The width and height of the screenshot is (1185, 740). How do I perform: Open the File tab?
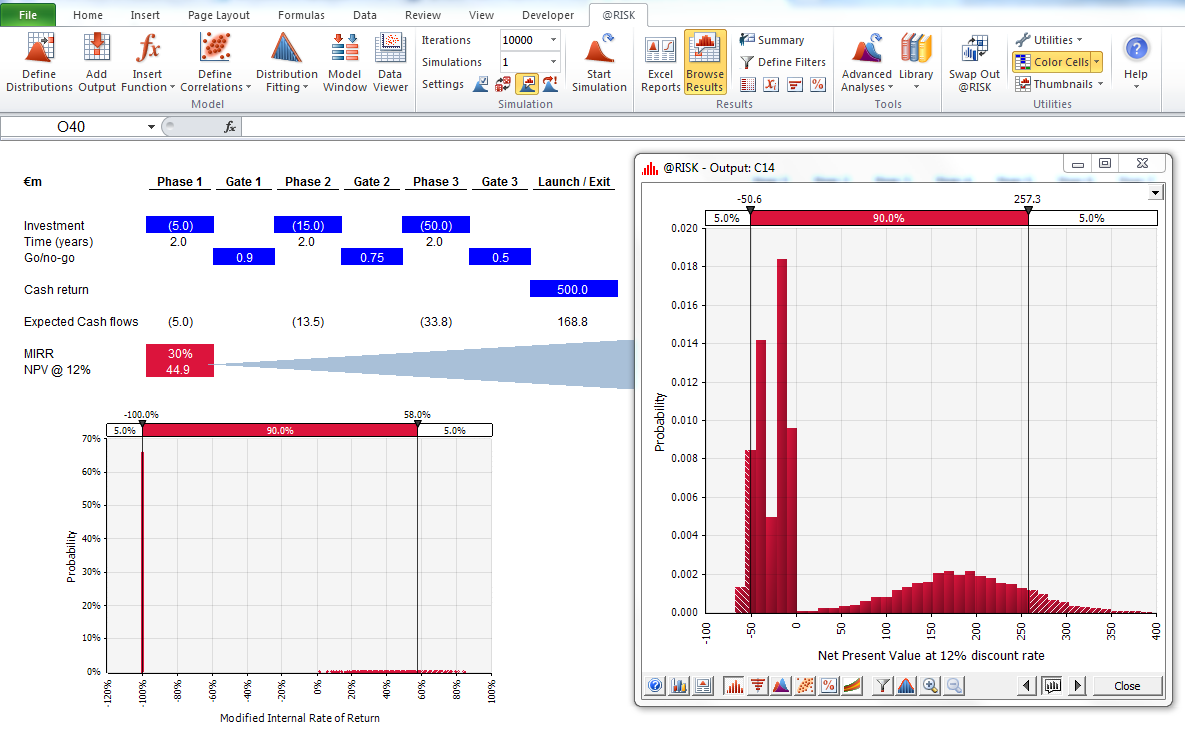[x=28, y=15]
